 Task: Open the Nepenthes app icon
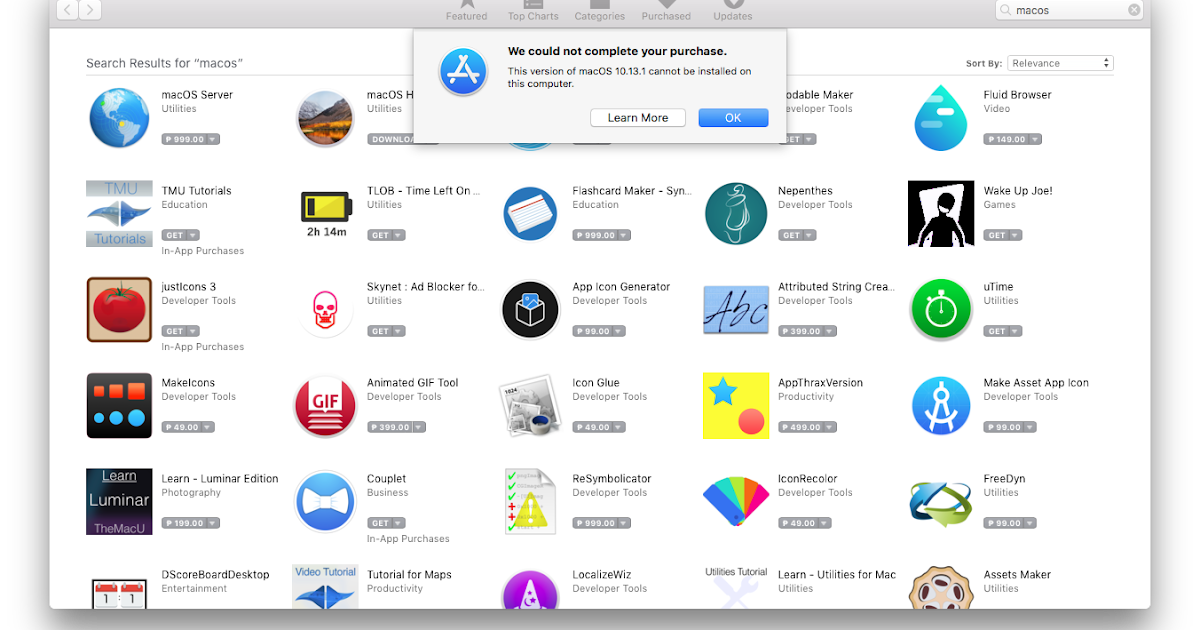[736, 214]
